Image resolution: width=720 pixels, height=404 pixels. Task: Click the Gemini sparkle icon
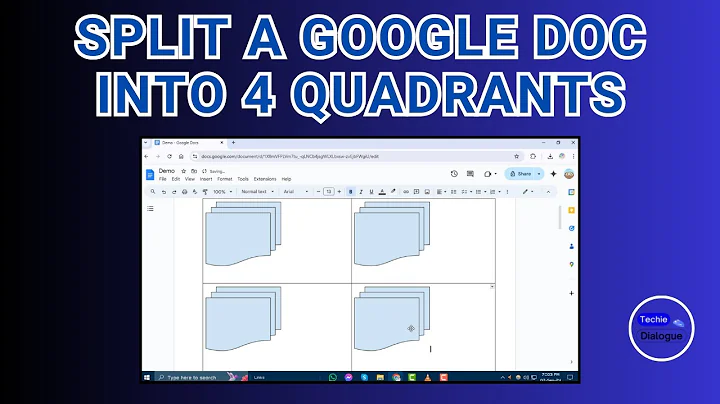point(553,174)
